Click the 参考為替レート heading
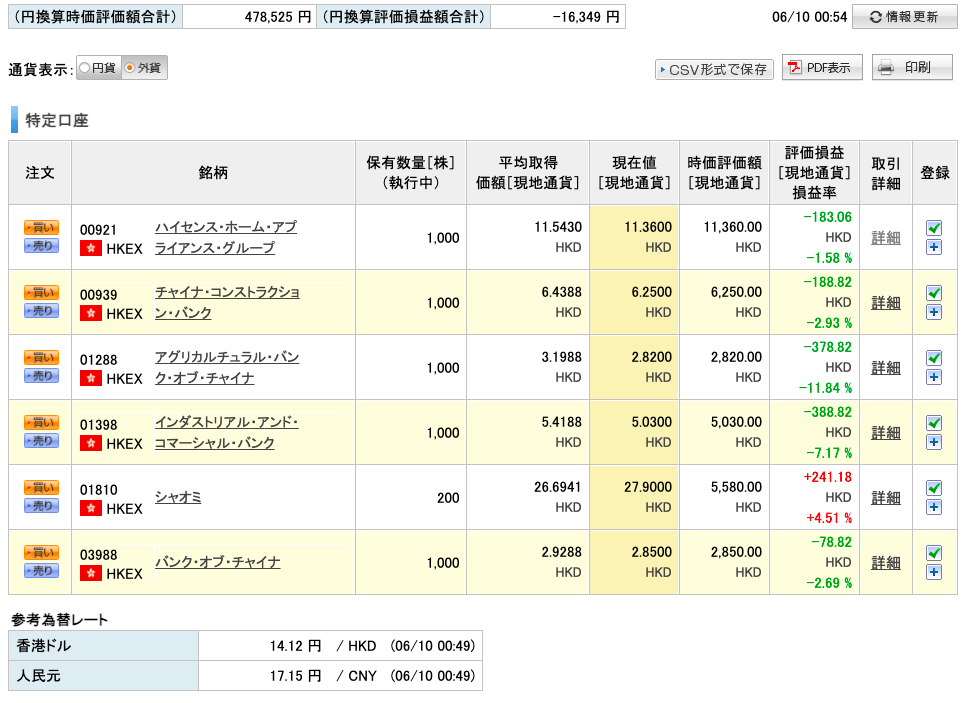971x703 pixels. coord(59,619)
